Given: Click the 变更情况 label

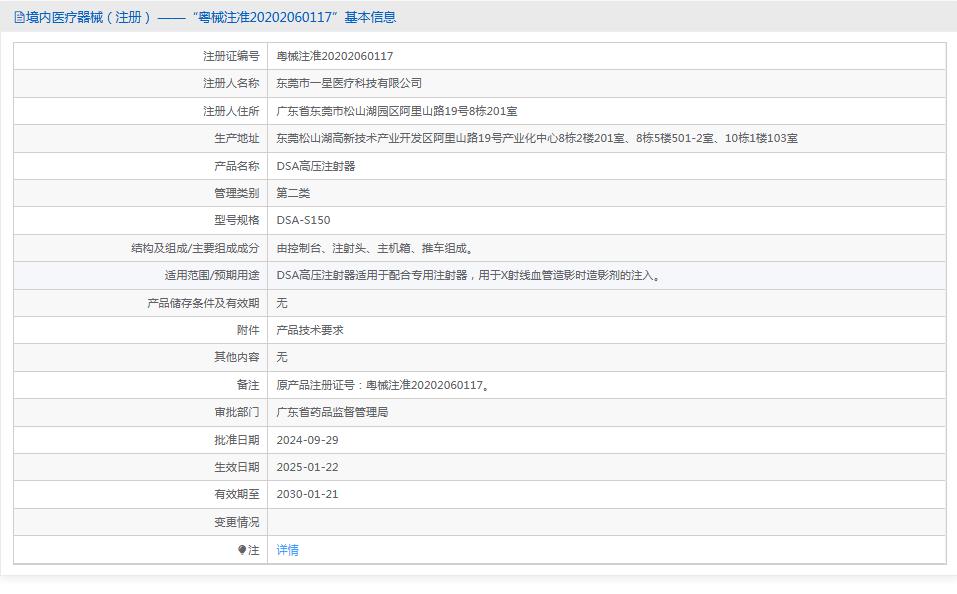Looking at the screenshot, I should pos(237,523).
